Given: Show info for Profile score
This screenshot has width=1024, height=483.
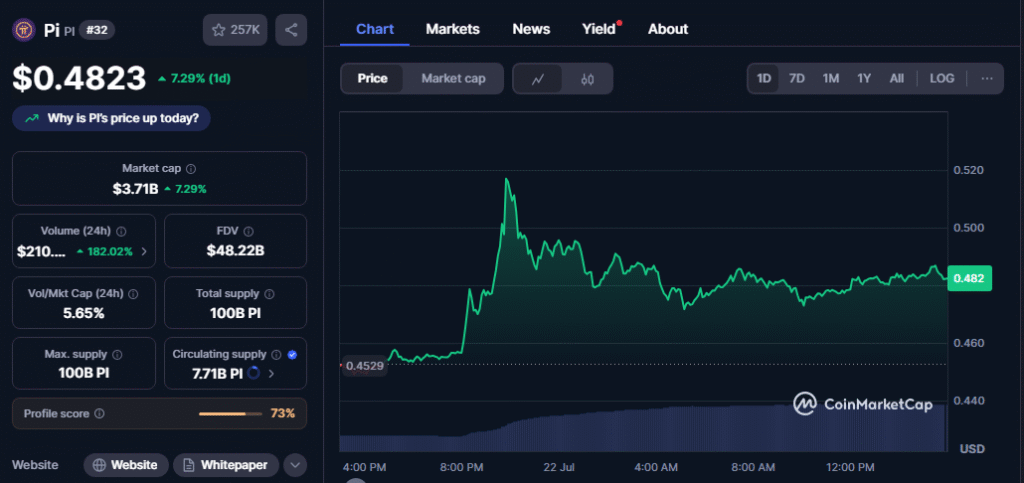Looking at the screenshot, I should coord(99,413).
